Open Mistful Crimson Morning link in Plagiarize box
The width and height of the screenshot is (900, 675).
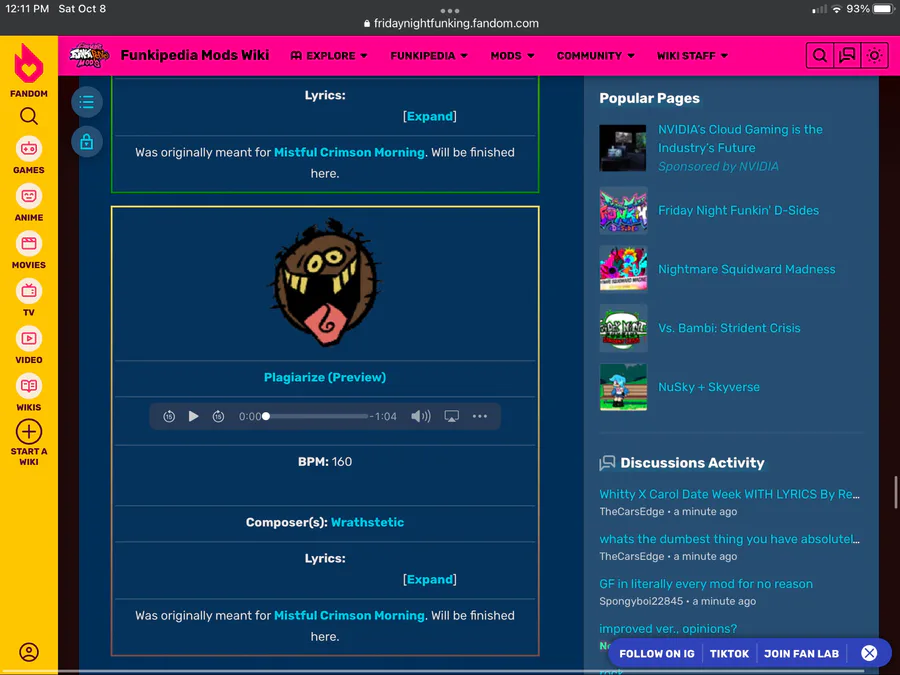click(x=350, y=615)
